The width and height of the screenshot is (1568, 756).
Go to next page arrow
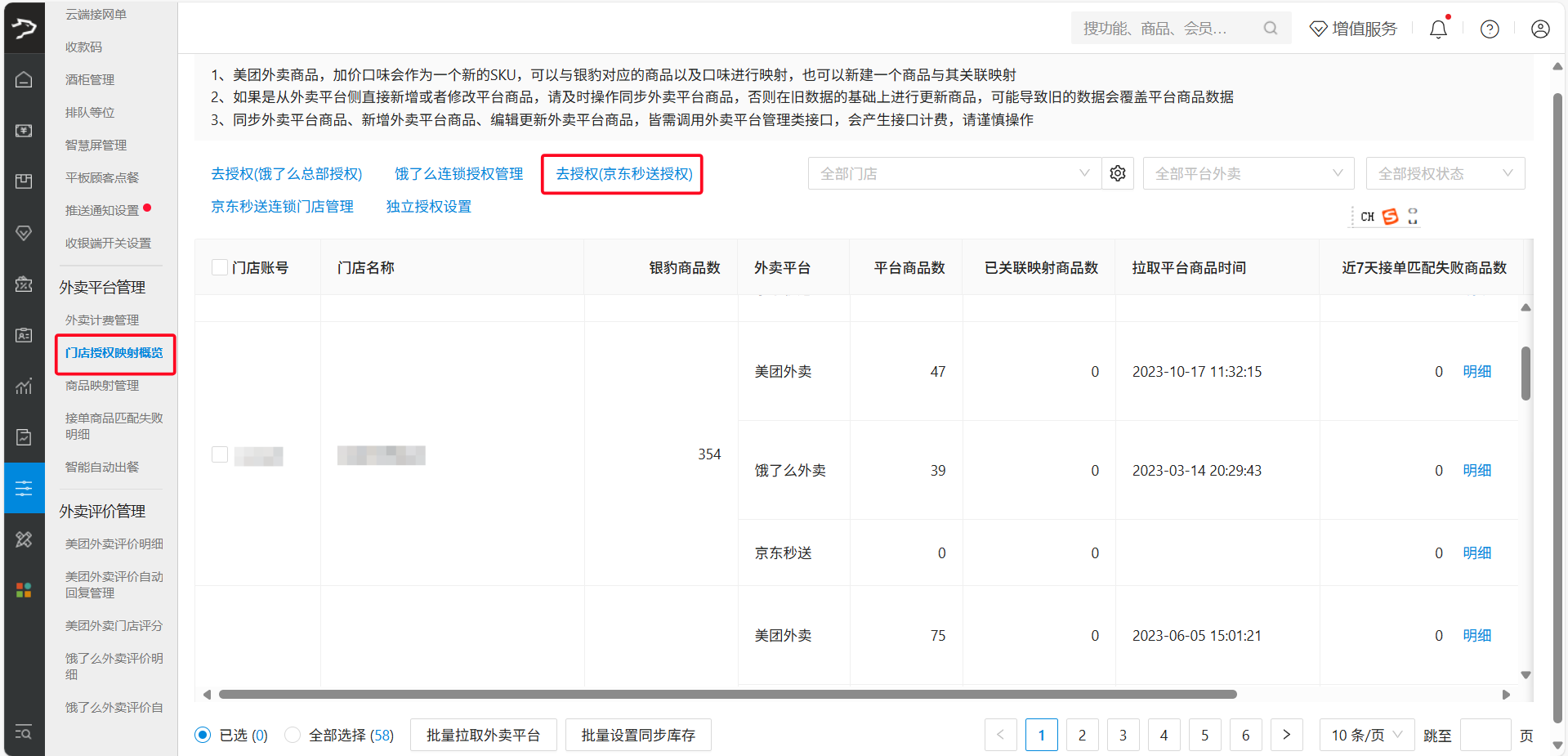[1286, 736]
